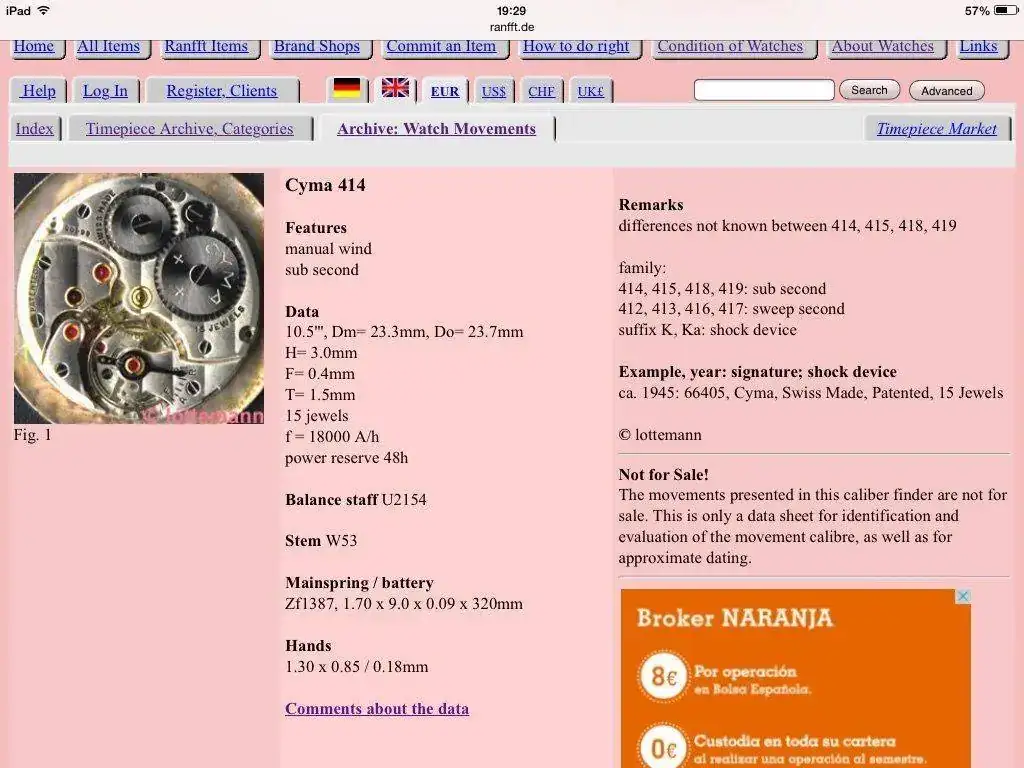Select the 'power reserve 48h' text
Screen dimensions: 1024x768
point(347,458)
